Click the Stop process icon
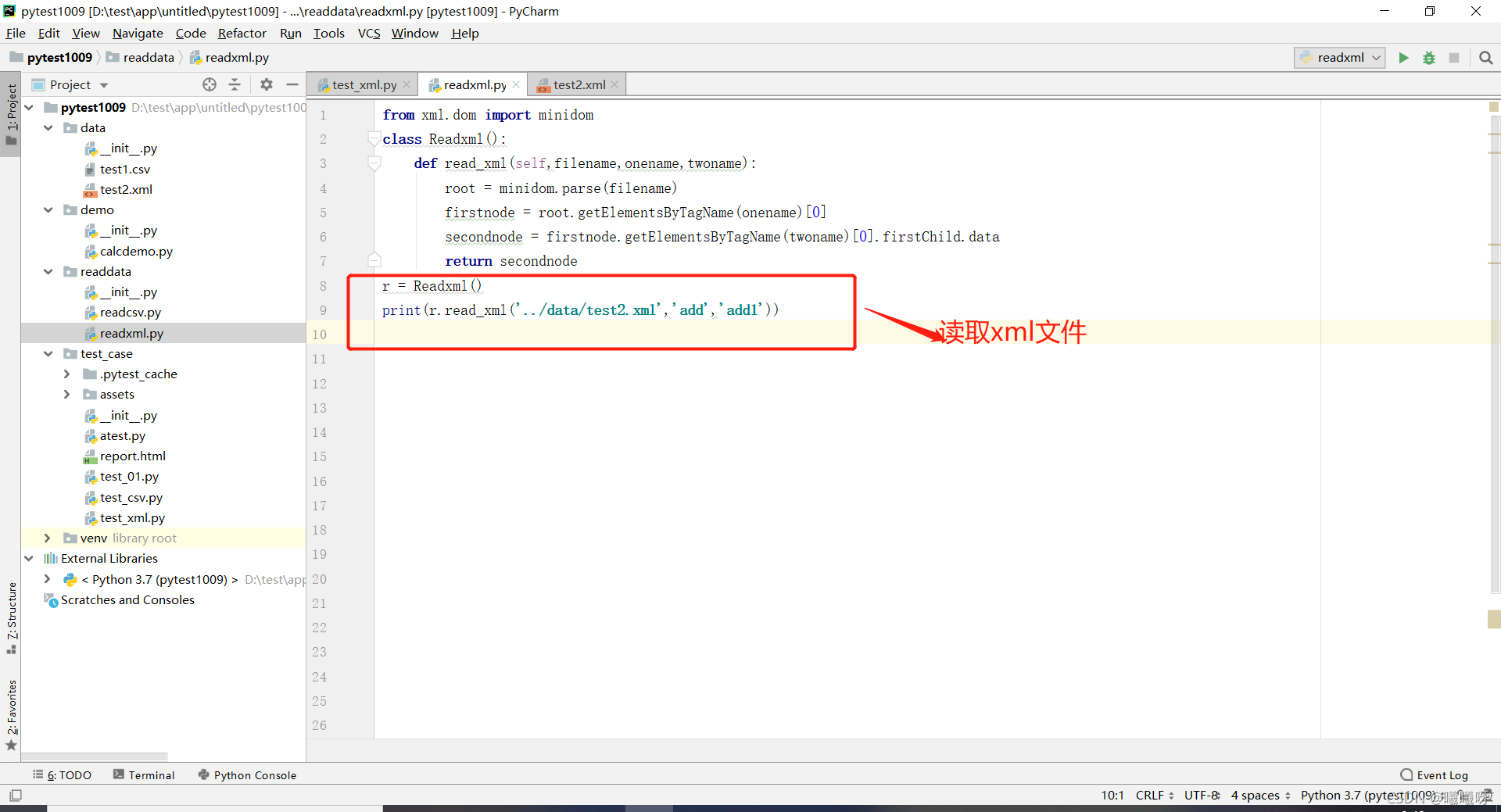 (1454, 58)
